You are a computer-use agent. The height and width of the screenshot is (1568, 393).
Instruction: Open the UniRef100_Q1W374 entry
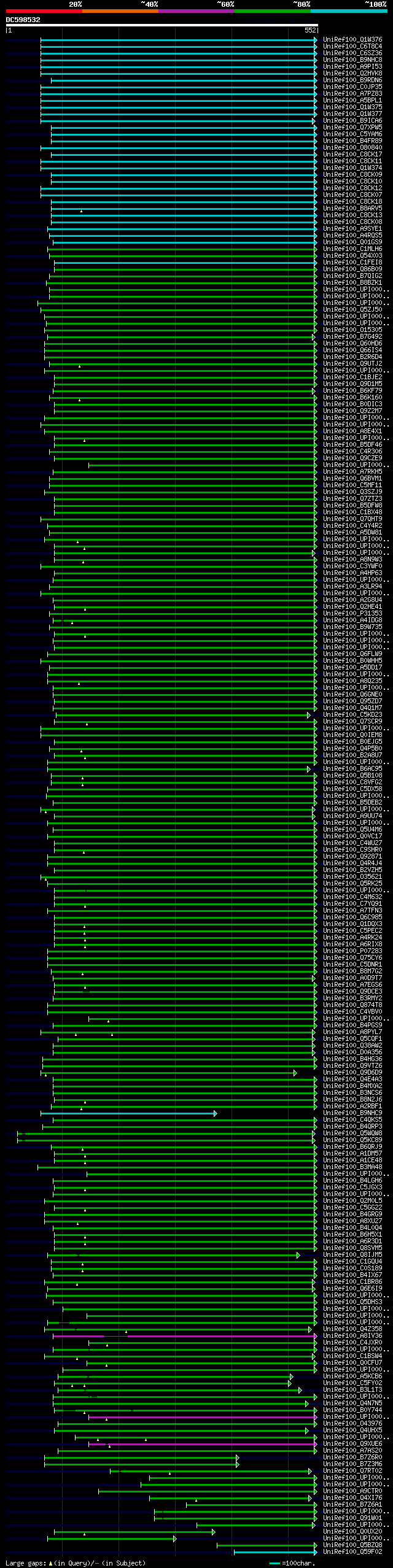point(352,168)
